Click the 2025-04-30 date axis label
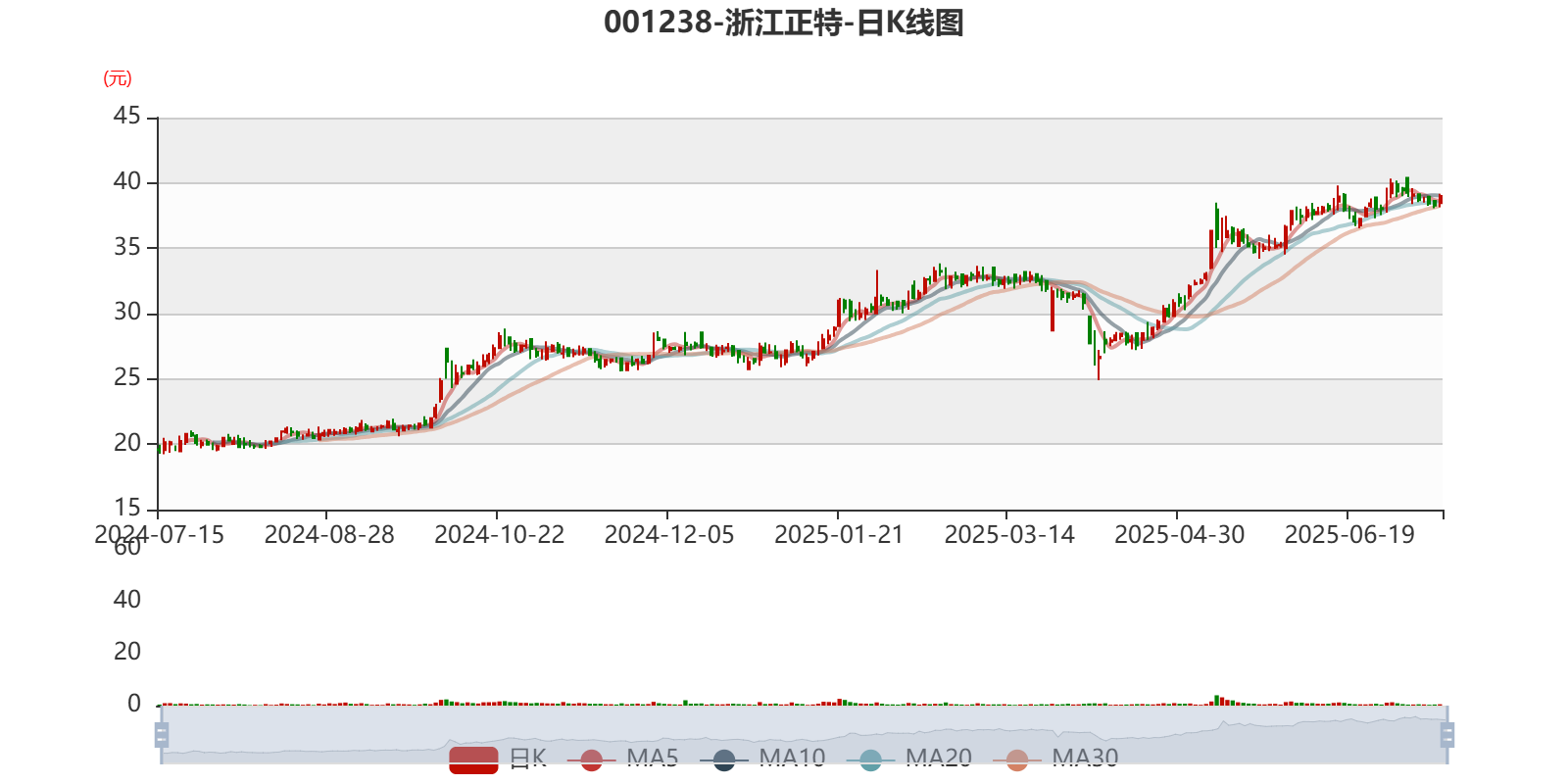The width and height of the screenshot is (1568, 784). coord(1180,535)
